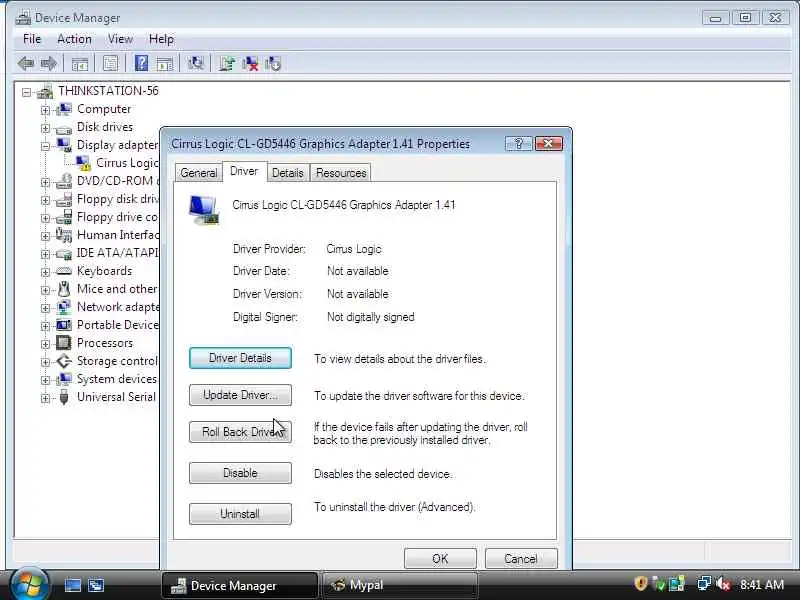
Task: Select the Driver tab
Action: (x=244, y=171)
